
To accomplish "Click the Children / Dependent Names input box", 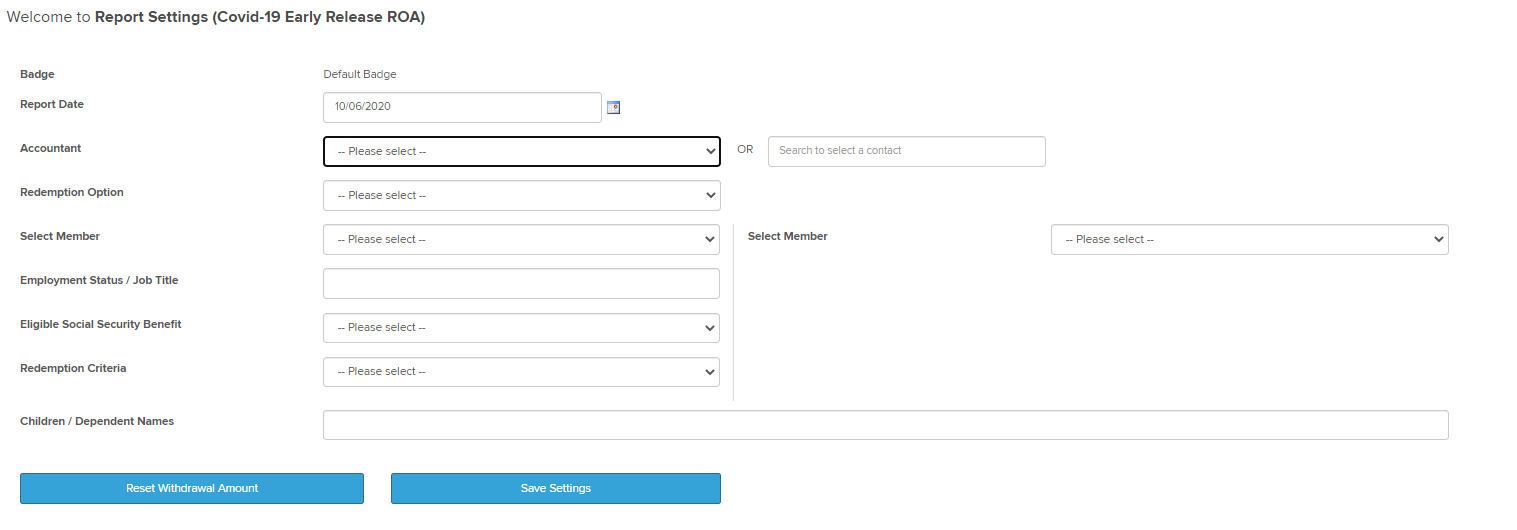I will point(885,425).
